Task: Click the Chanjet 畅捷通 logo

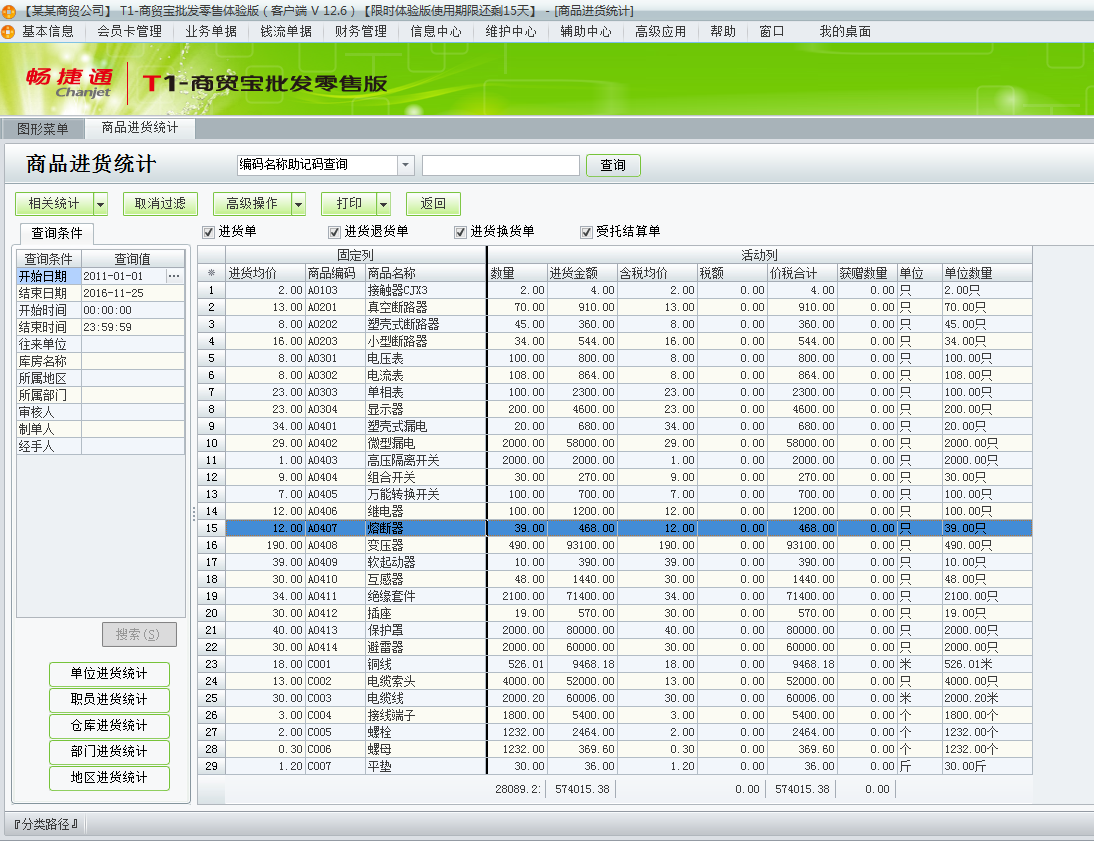Action: coord(70,82)
